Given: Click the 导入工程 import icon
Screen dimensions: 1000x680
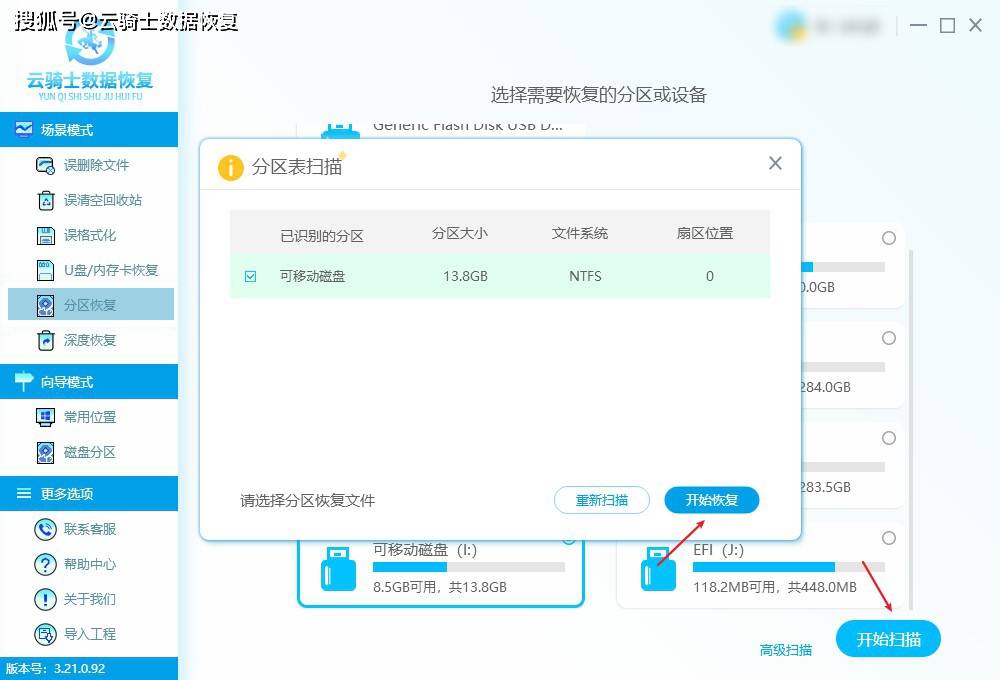Looking at the screenshot, I should pos(45,635).
